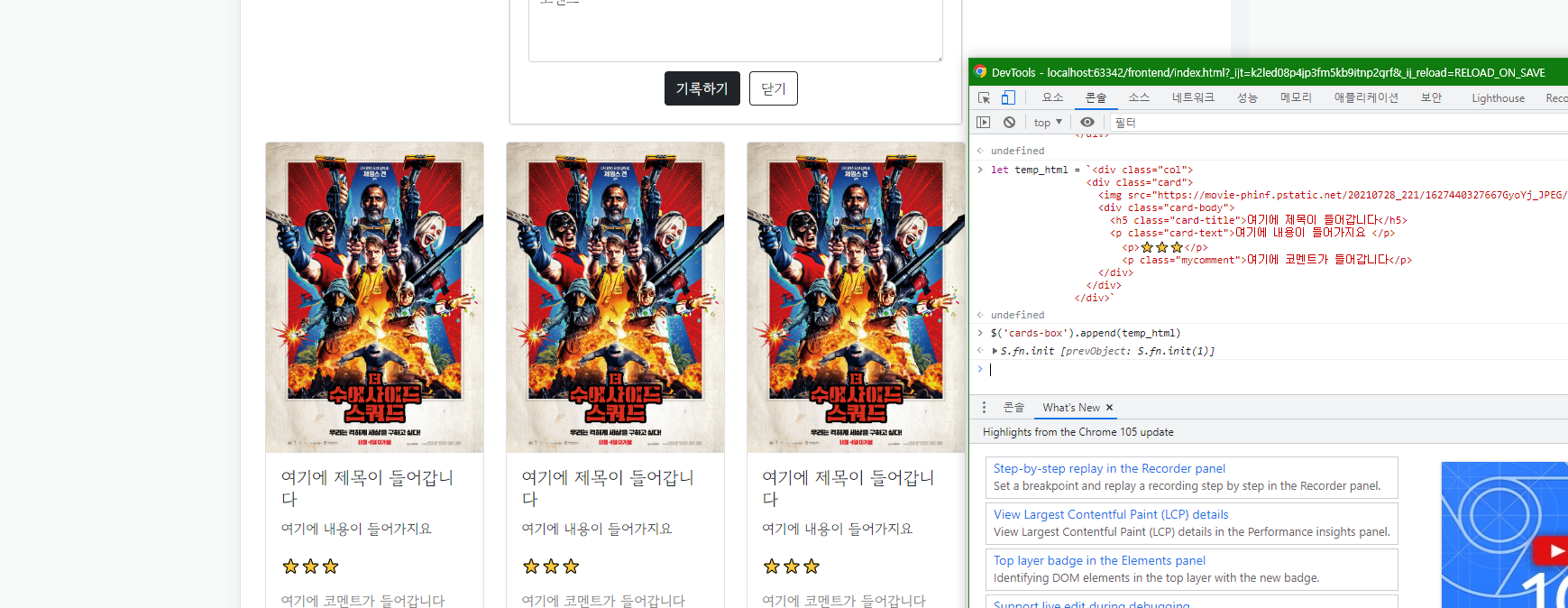Click the 기록하기 button
Screen dimensions: 1568x608
click(702, 88)
